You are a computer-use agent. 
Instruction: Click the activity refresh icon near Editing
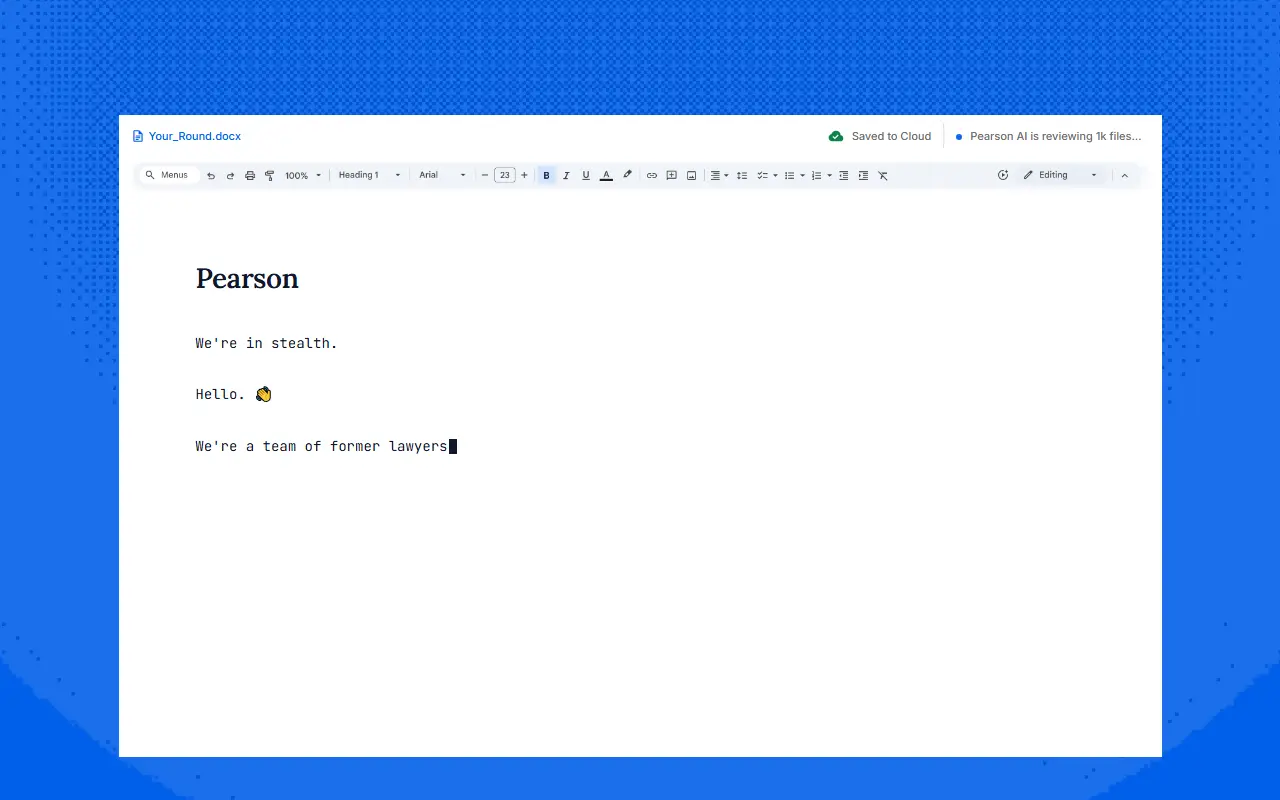pos(1003,175)
